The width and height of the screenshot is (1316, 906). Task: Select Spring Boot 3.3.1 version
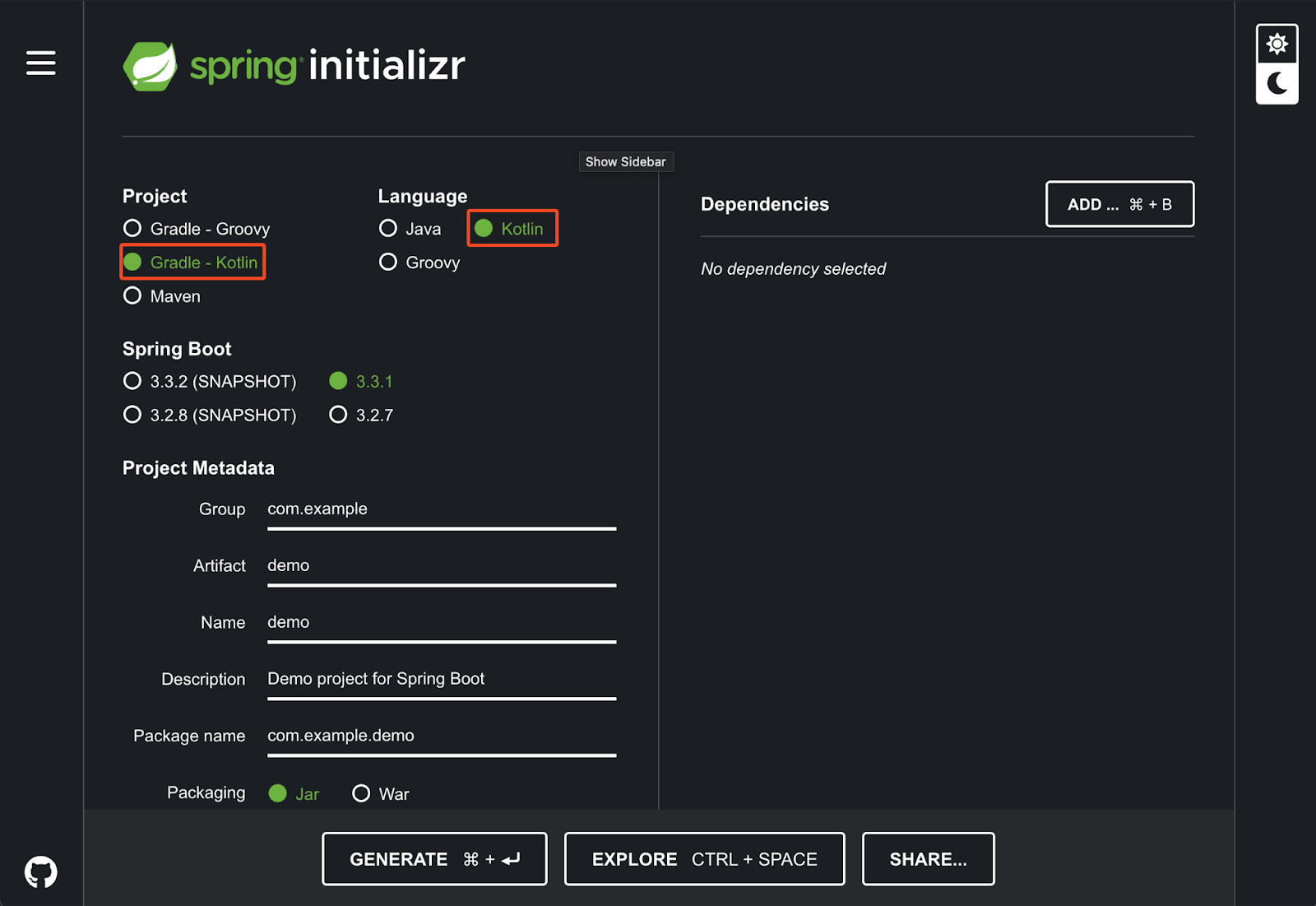click(x=361, y=381)
